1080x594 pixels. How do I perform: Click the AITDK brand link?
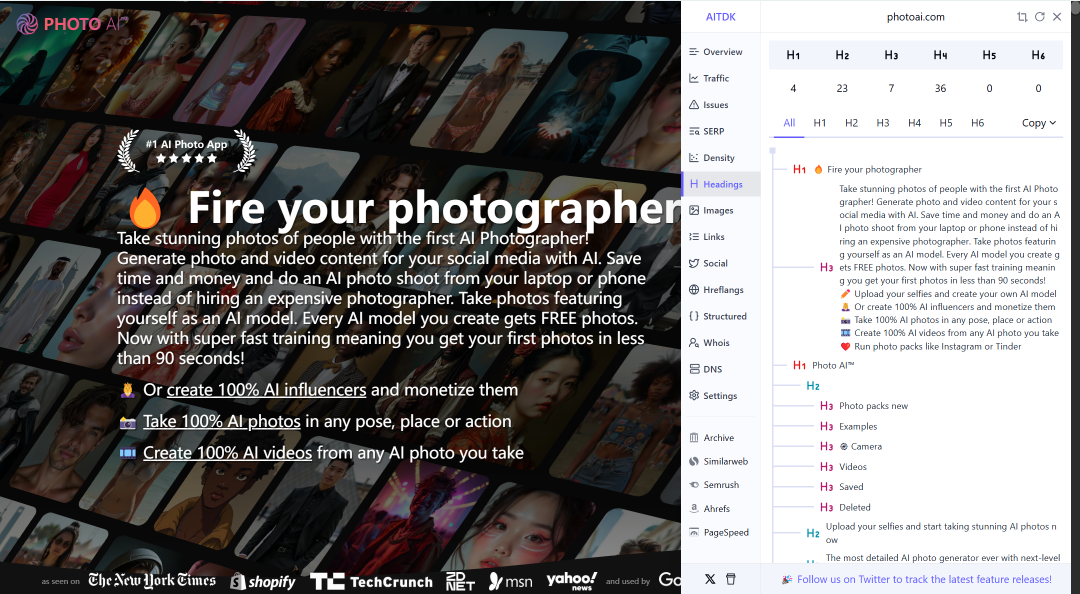tap(720, 17)
